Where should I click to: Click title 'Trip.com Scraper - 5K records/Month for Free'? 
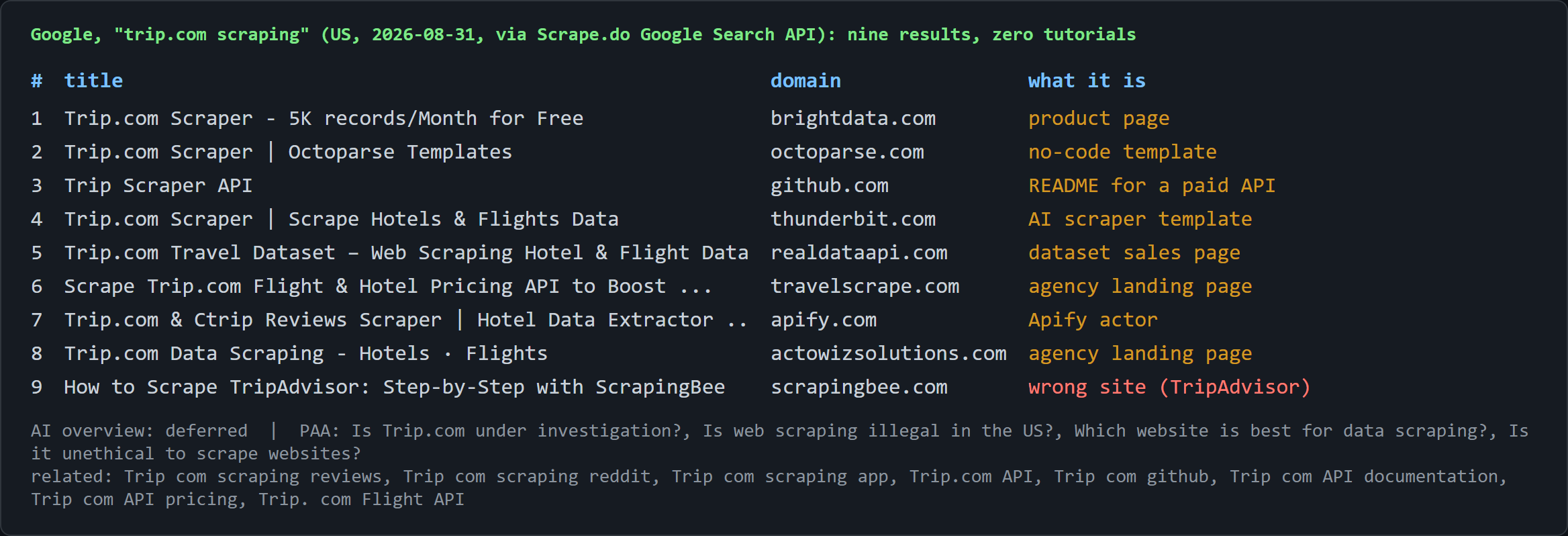point(324,119)
